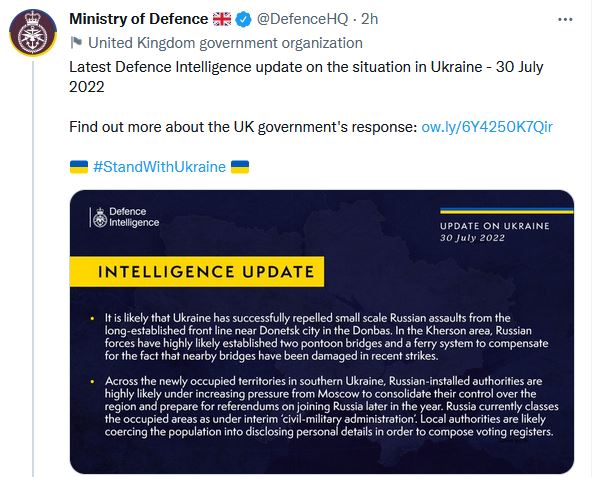Viewport: 603px width, 477px height.
Task: Click the Defence Intelligence crest logo in the image
Action: 98,217
